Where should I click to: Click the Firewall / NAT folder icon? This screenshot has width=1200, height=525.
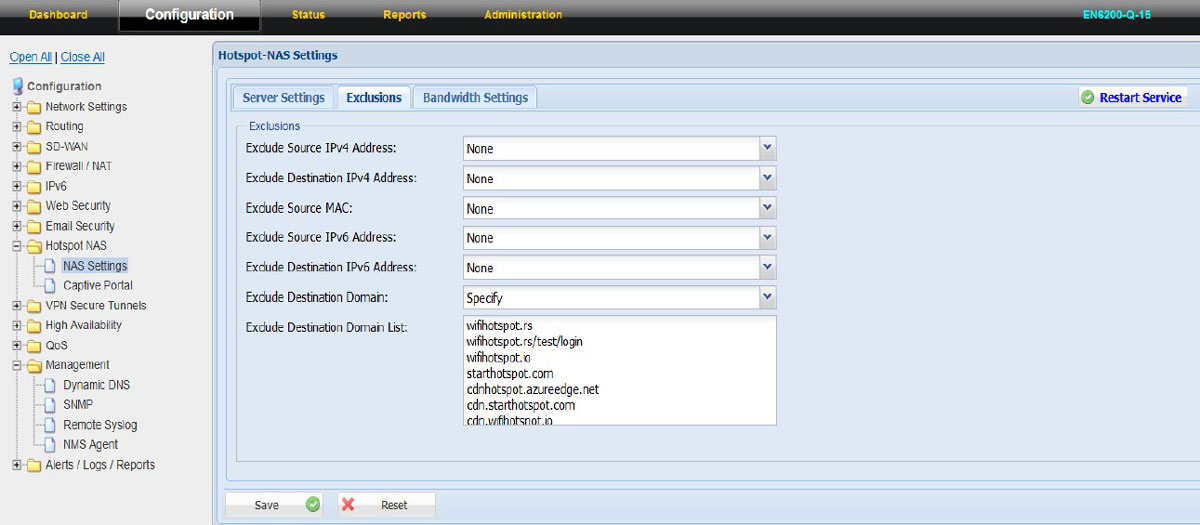point(34,167)
